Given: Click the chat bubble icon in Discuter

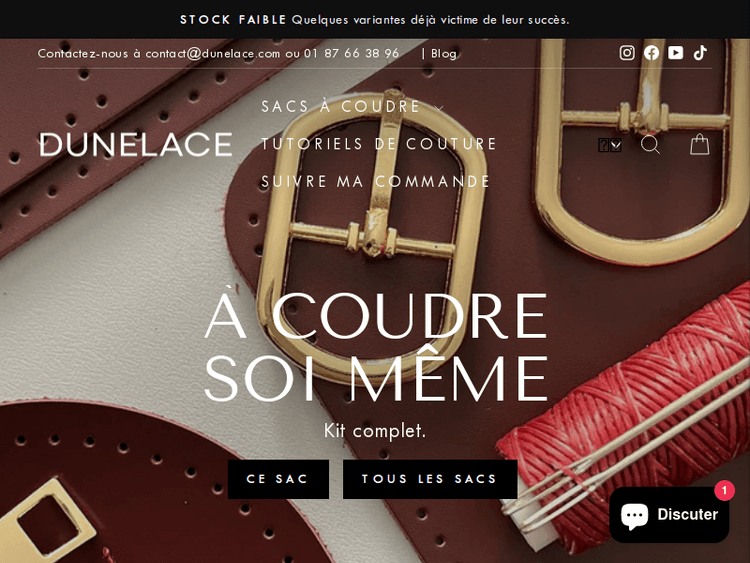Looking at the screenshot, I should pyautogui.click(x=634, y=516).
